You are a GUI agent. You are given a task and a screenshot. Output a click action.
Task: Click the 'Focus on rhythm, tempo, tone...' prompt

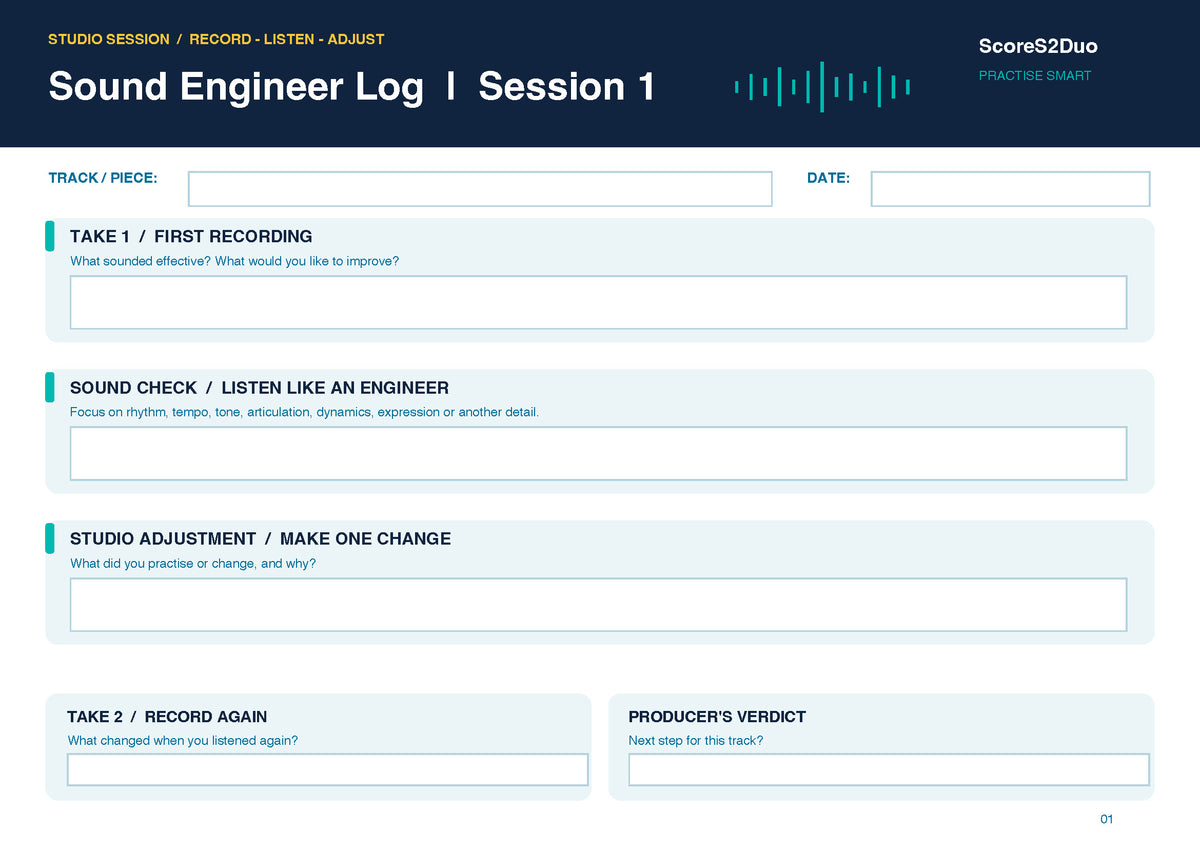pyautogui.click(x=304, y=412)
